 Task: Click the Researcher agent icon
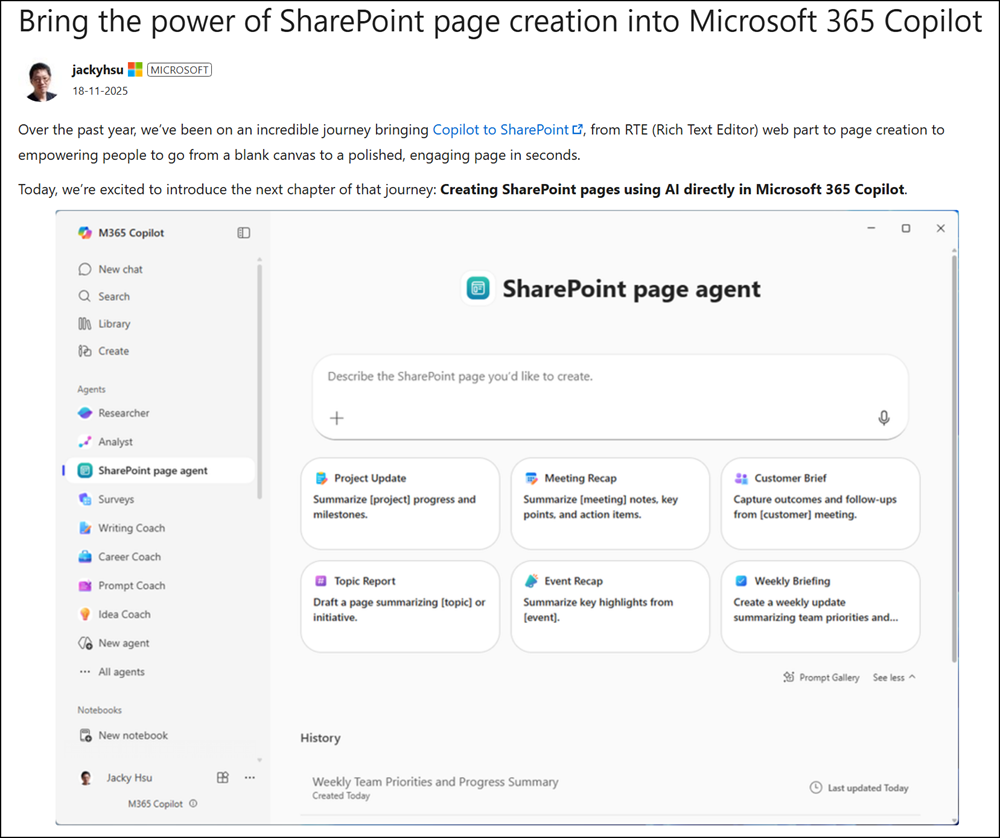coord(85,413)
